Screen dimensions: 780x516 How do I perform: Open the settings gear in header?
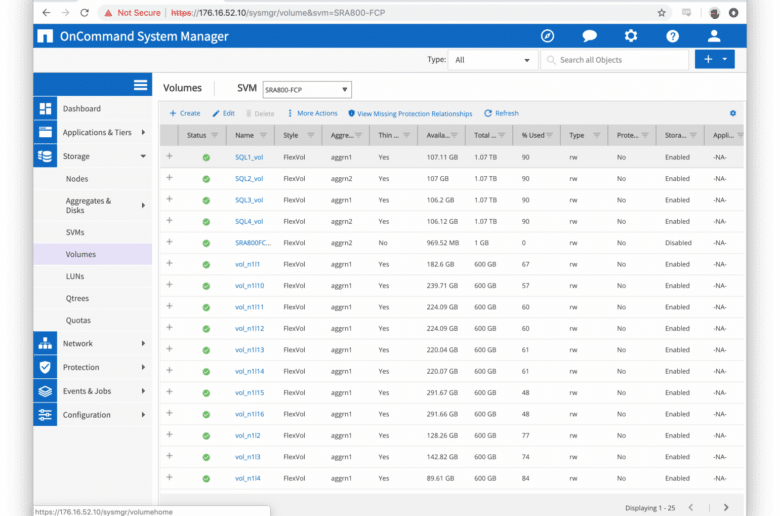pos(631,36)
